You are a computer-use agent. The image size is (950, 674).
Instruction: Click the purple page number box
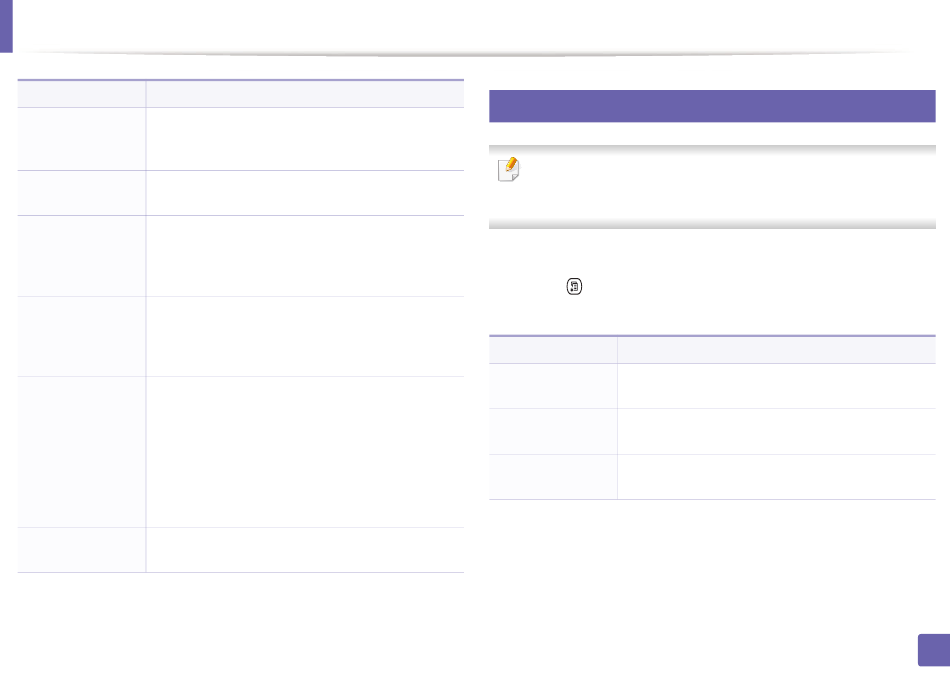click(934, 650)
